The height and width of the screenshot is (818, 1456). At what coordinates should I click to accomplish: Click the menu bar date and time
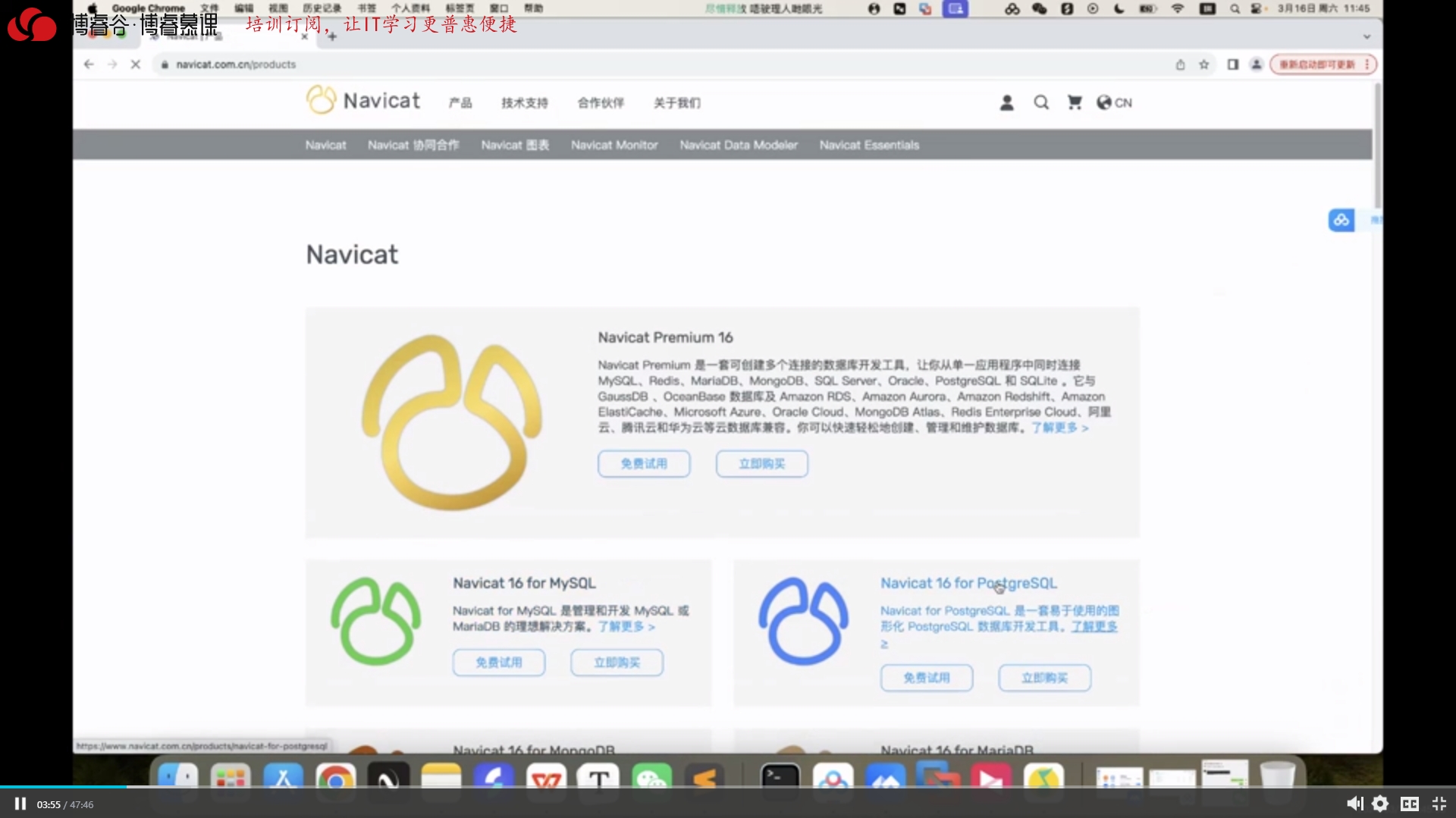pos(1323,8)
